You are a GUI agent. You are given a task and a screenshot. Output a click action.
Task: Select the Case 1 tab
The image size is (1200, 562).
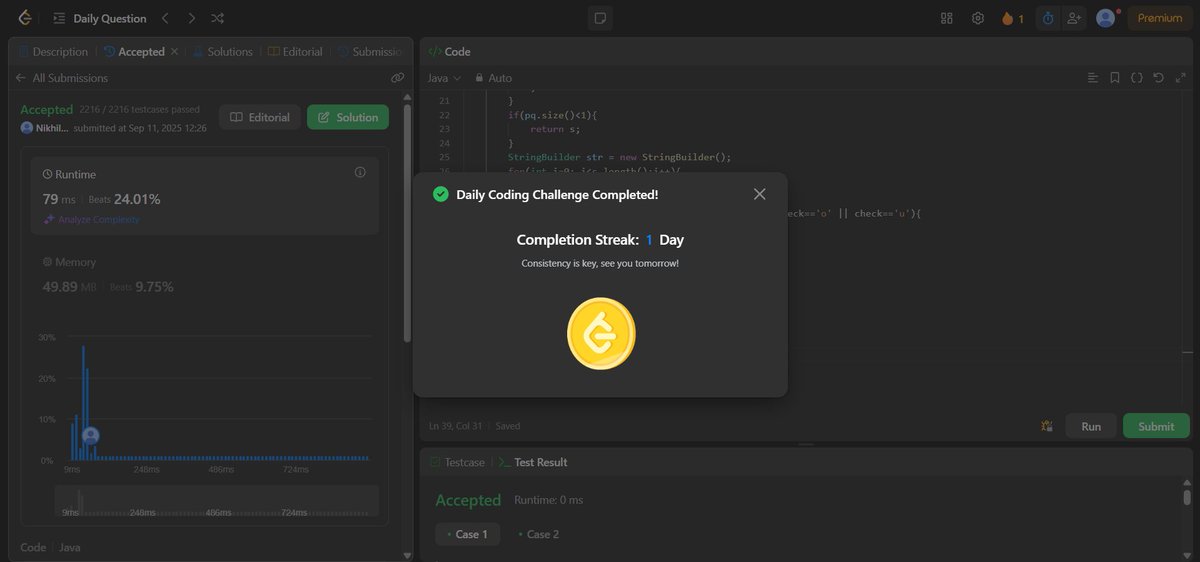tap(466, 534)
